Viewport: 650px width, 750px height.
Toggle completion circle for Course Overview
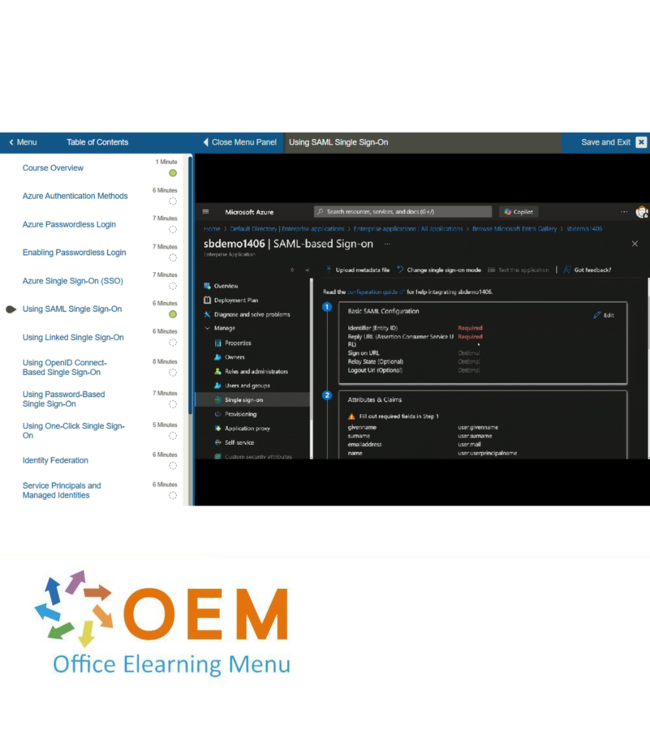(173, 173)
